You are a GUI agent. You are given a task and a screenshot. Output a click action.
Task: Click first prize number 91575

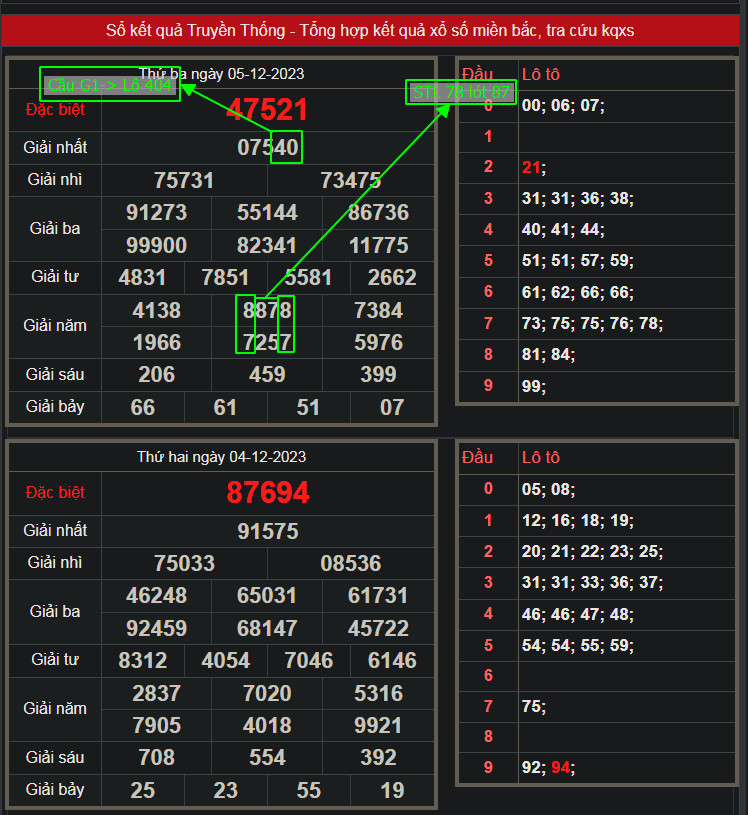(x=268, y=532)
